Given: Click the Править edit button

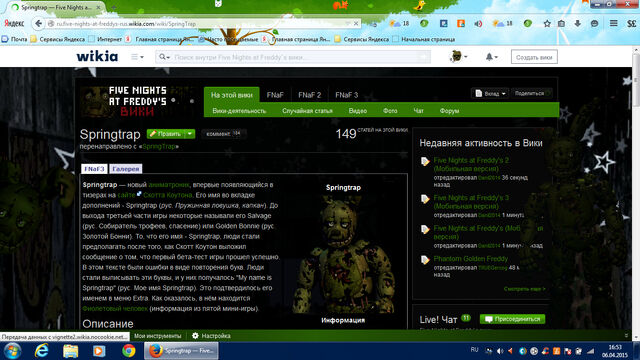Looking at the screenshot, I should [166, 134].
